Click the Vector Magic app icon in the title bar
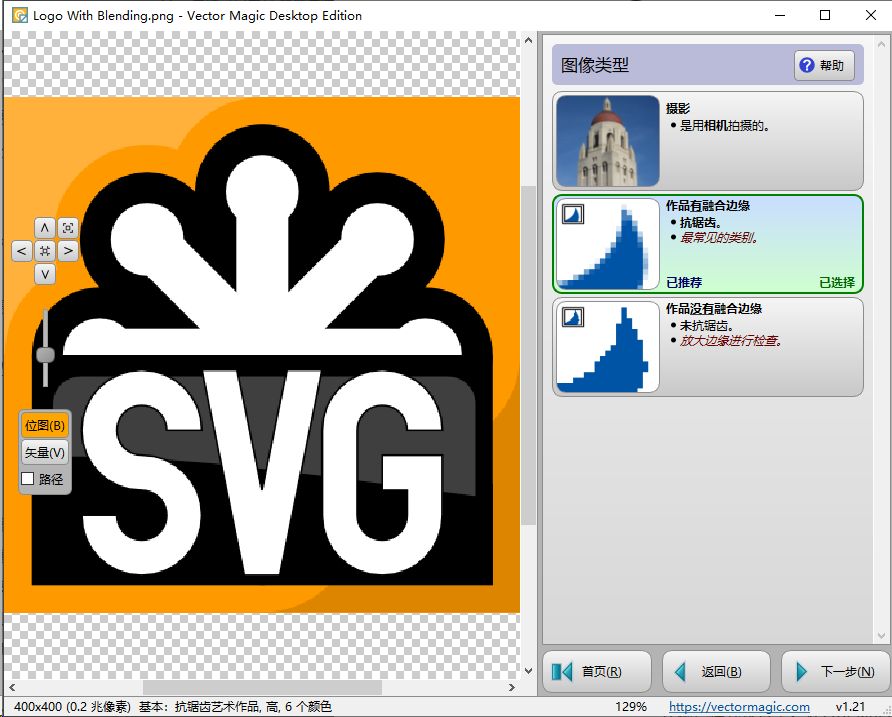The image size is (892, 717). pos(20,15)
